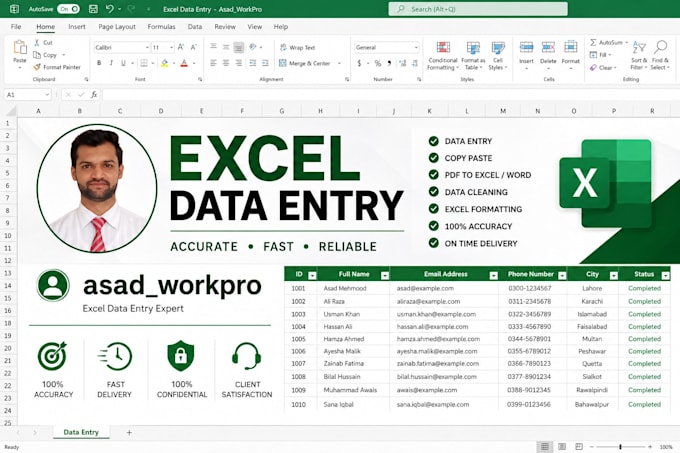Open the General number format dropdown
Screen dimensions: 680x453
(415, 47)
